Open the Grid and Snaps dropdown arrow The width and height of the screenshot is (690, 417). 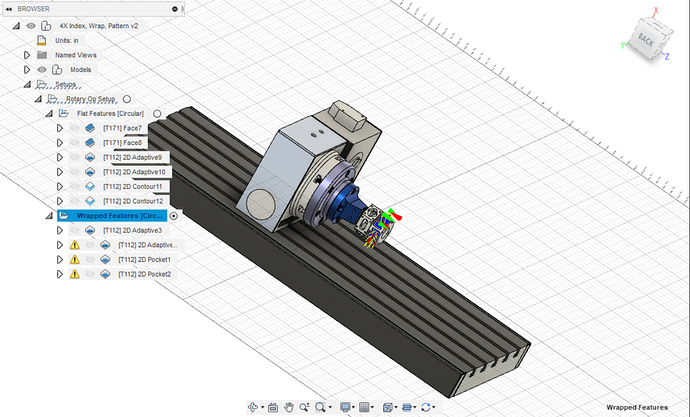pos(372,407)
